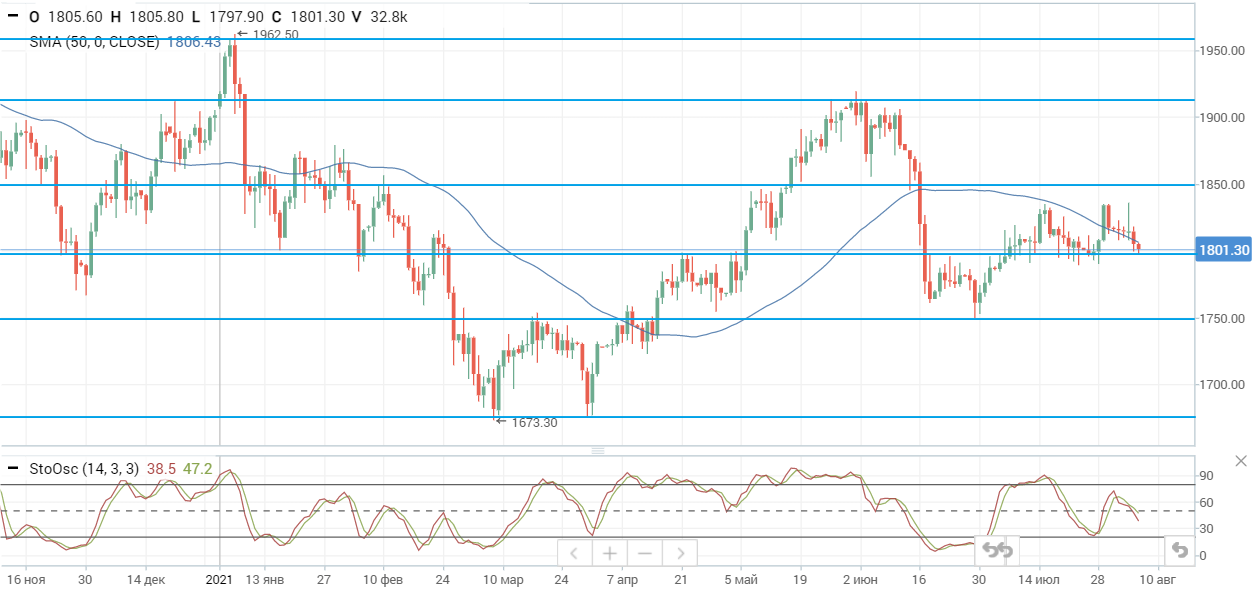Click the single undo arrow icon
The image size is (1252, 591).
click(x=1180, y=550)
